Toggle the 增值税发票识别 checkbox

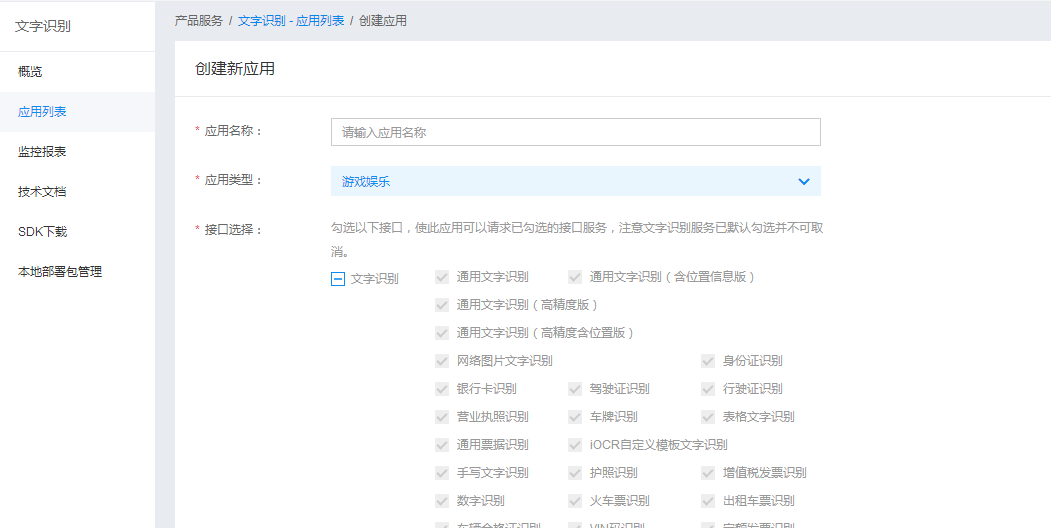(708, 473)
